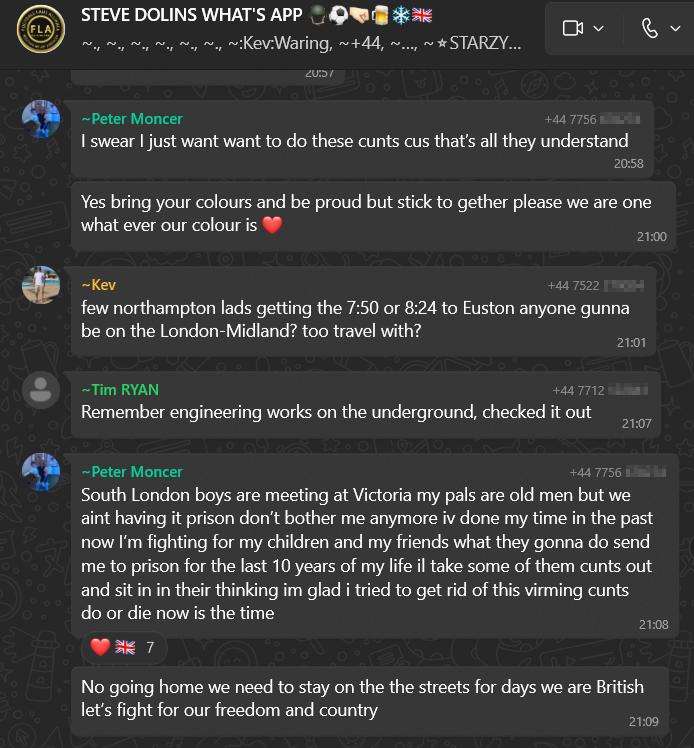Click the +44 7522 phone number
This screenshot has height=748, width=694.
576,286
